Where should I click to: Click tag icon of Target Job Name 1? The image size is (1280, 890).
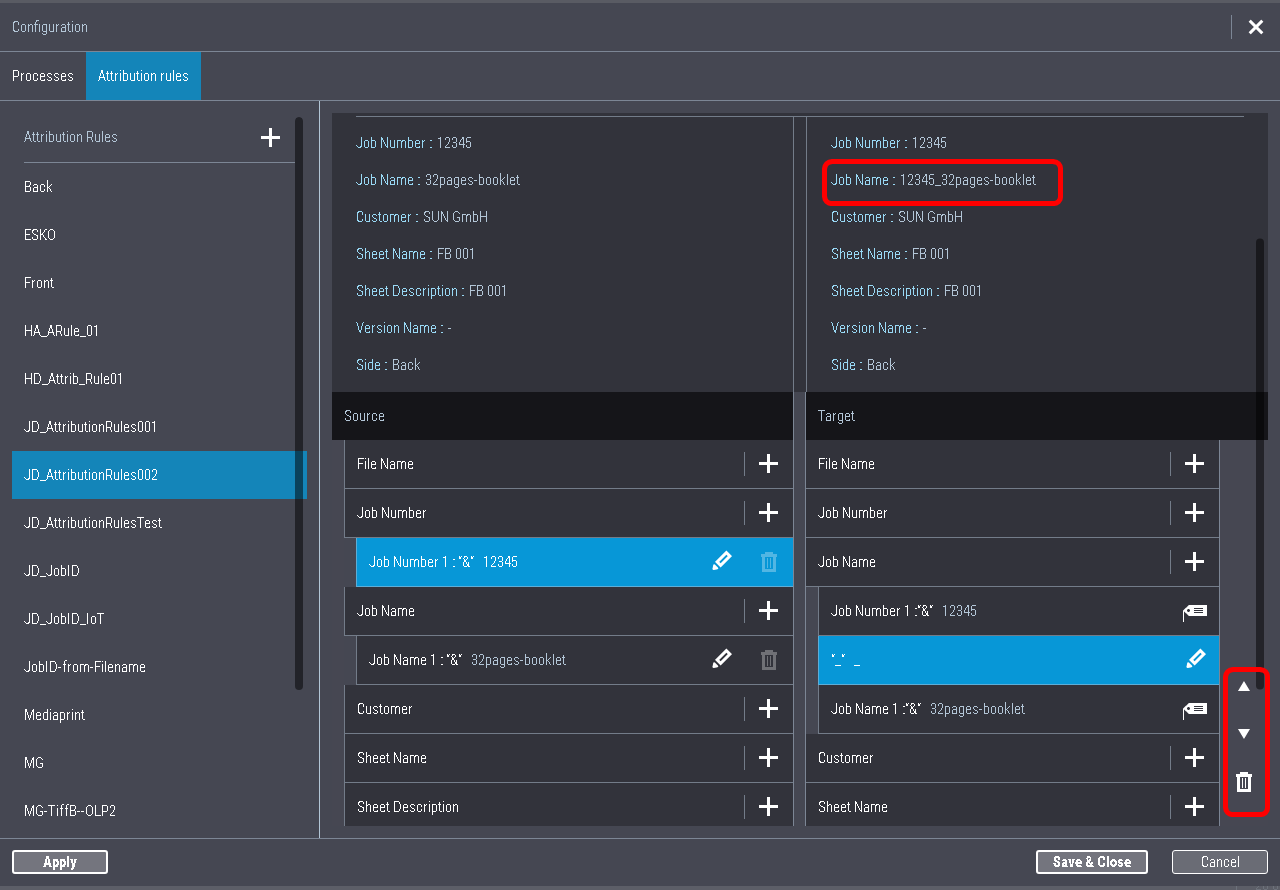1195,709
